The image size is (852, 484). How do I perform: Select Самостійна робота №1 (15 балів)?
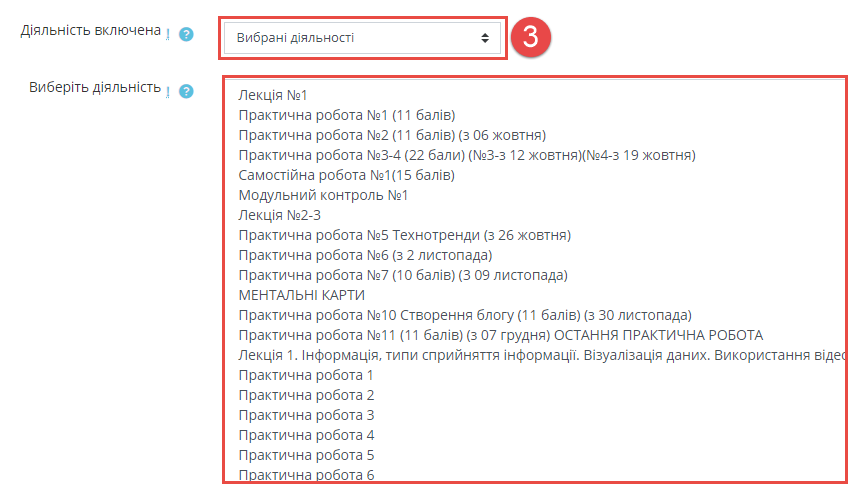coord(347,175)
